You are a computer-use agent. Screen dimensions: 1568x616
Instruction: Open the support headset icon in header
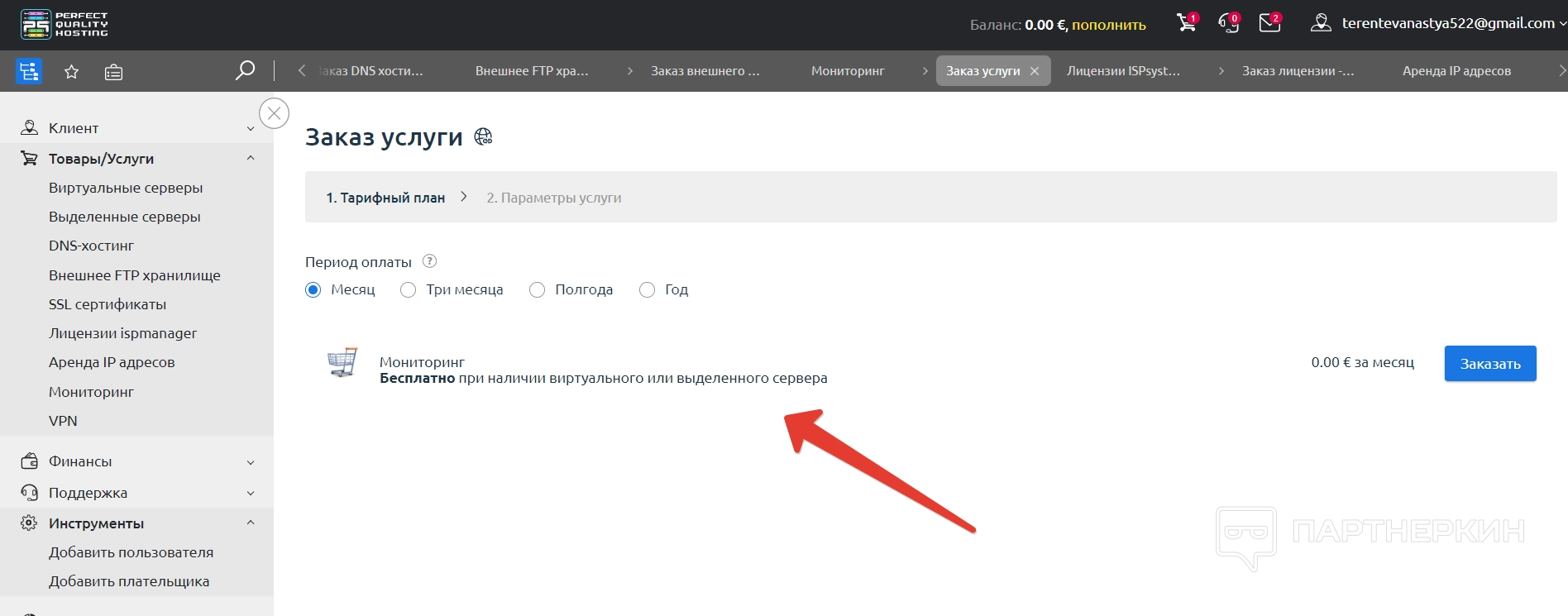(1229, 23)
